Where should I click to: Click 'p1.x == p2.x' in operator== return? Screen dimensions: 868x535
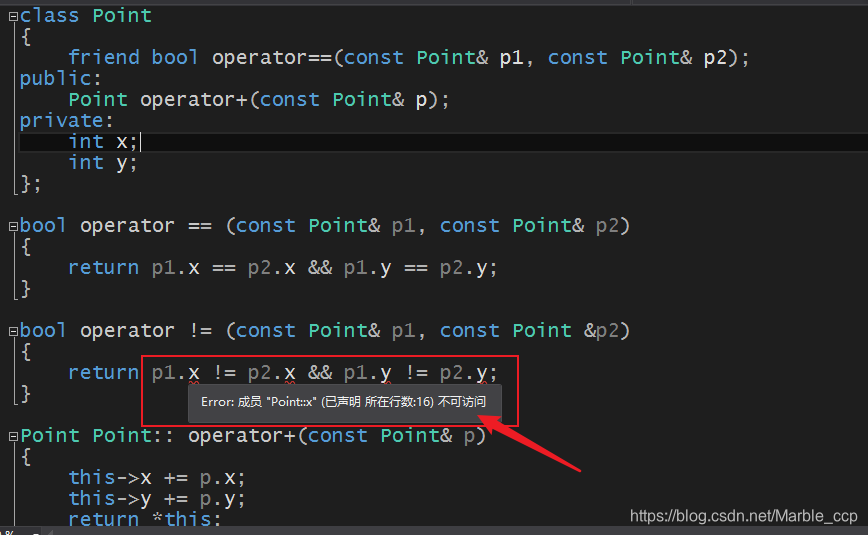click(x=223, y=268)
